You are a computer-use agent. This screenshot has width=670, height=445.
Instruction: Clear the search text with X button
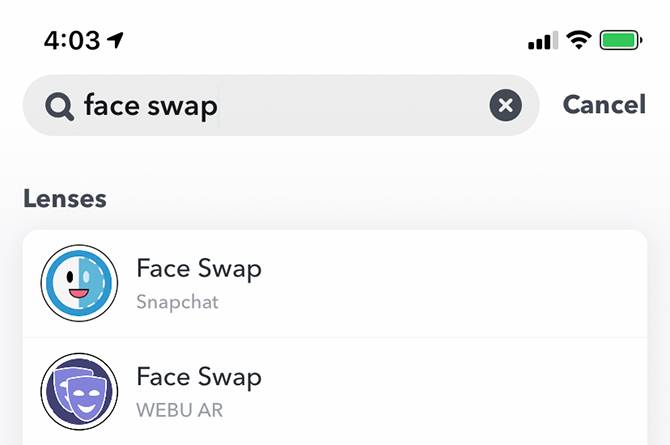pos(506,105)
